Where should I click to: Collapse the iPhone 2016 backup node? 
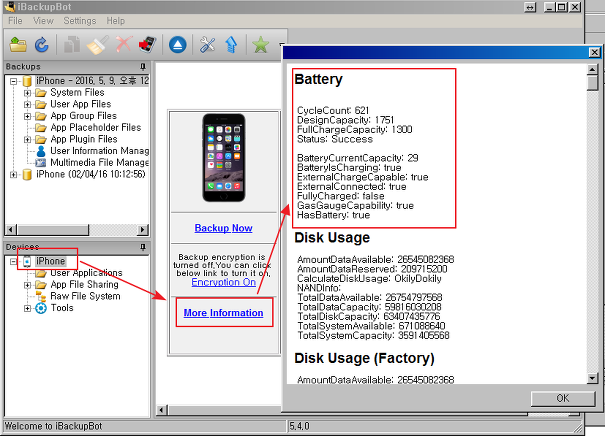[x=14, y=81]
